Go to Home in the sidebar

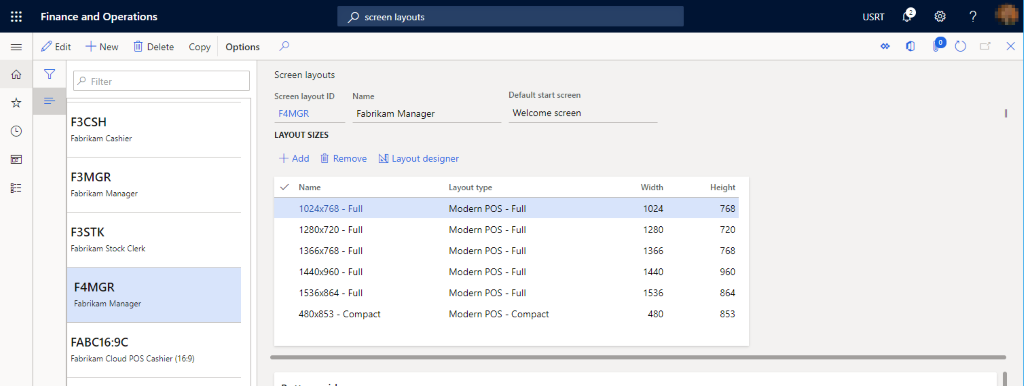(x=16, y=74)
